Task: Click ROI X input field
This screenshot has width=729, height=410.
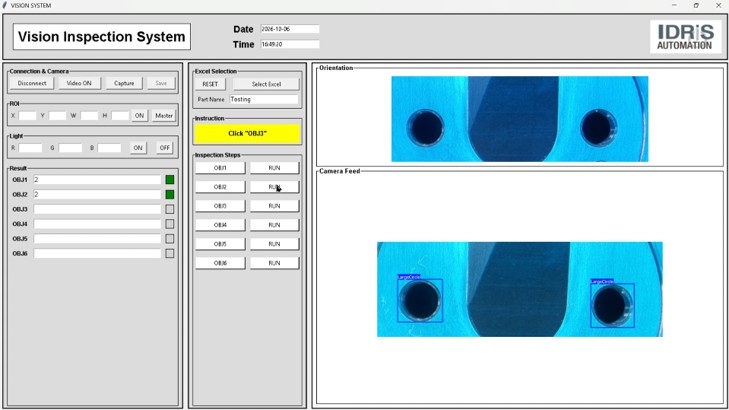Action: 27,115
